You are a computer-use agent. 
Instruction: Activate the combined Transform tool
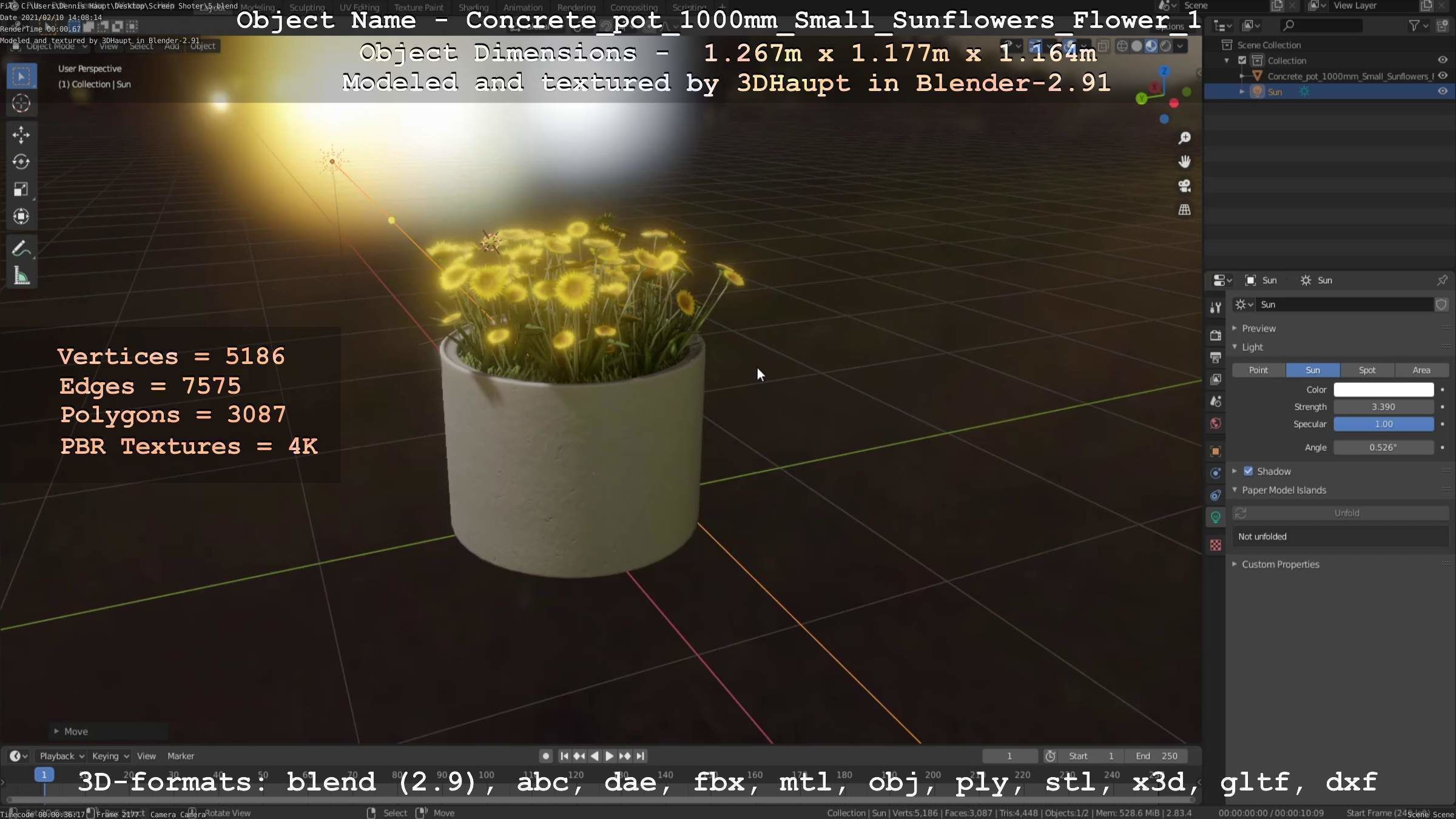point(21,217)
